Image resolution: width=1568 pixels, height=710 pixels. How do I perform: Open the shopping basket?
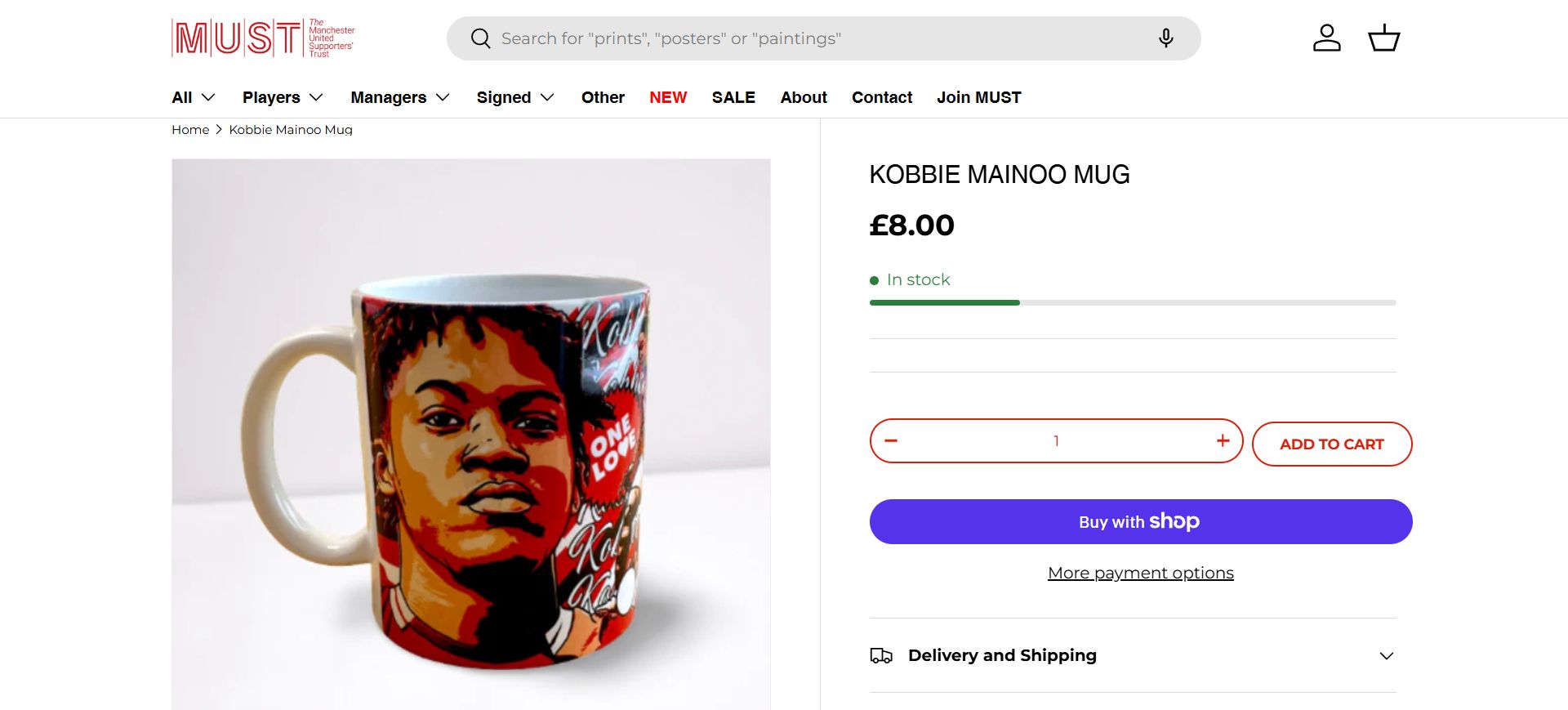click(x=1383, y=38)
